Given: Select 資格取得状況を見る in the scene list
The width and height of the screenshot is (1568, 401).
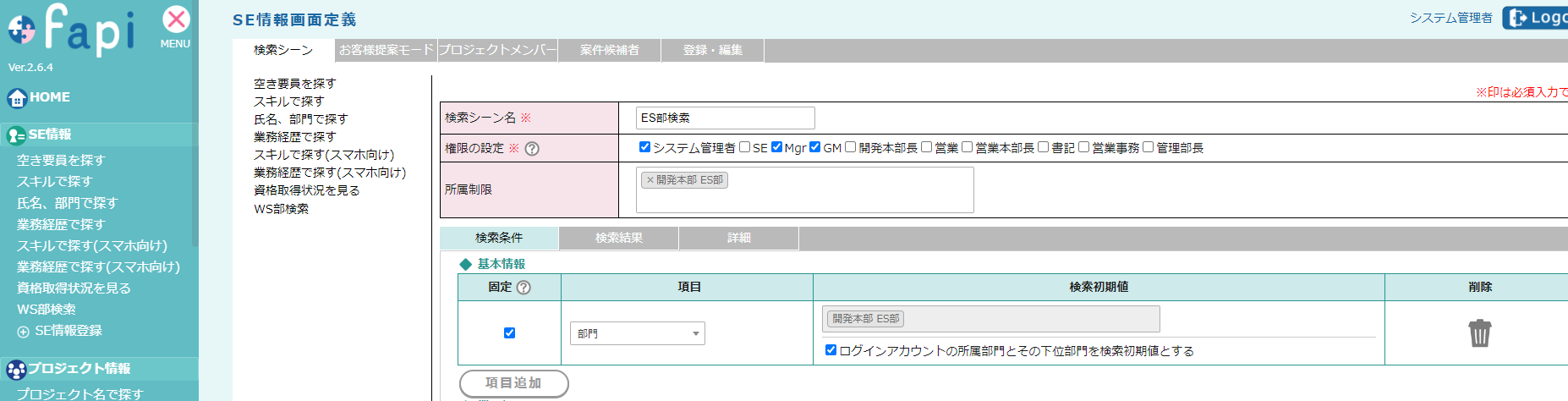Looking at the screenshot, I should coord(307,190).
